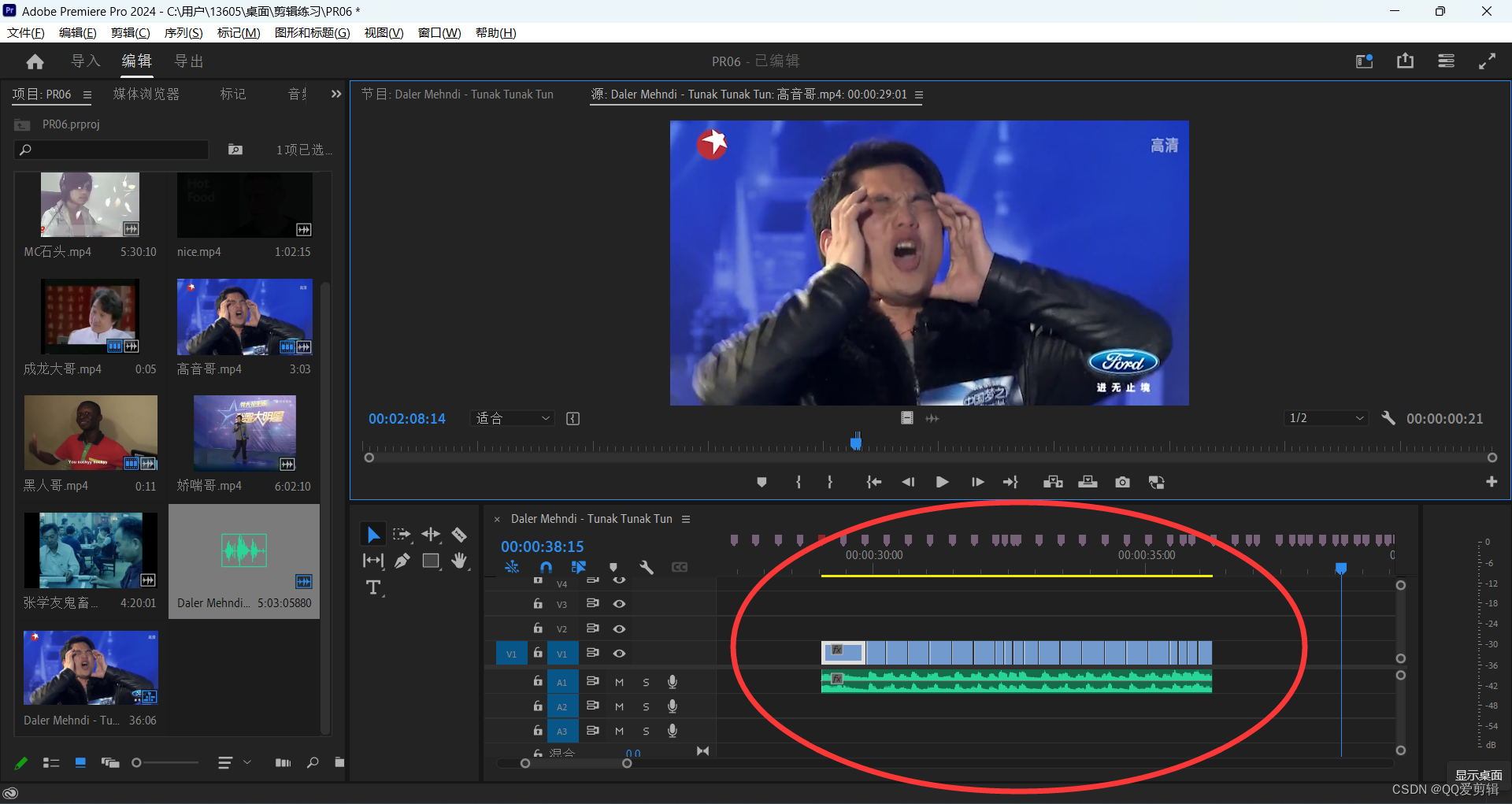Viewport: 1512px width, 804px height.
Task: Click the quick export share icon
Action: [x=1406, y=61]
